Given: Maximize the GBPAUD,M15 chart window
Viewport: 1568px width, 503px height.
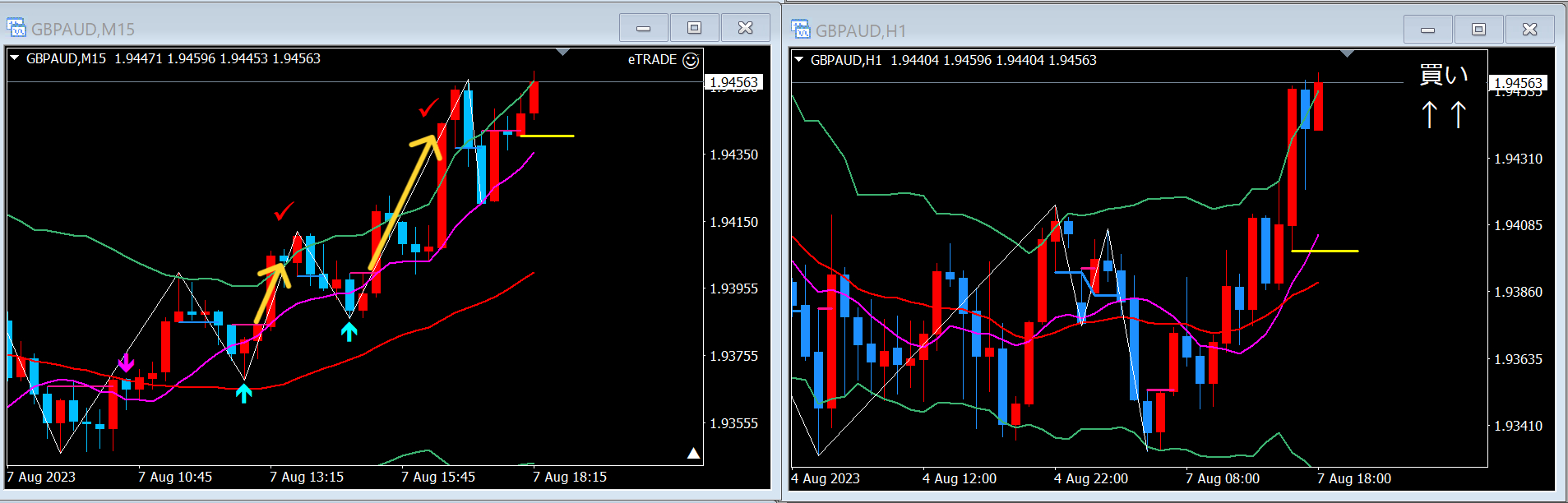Looking at the screenshot, I should [x=695, y=28].
